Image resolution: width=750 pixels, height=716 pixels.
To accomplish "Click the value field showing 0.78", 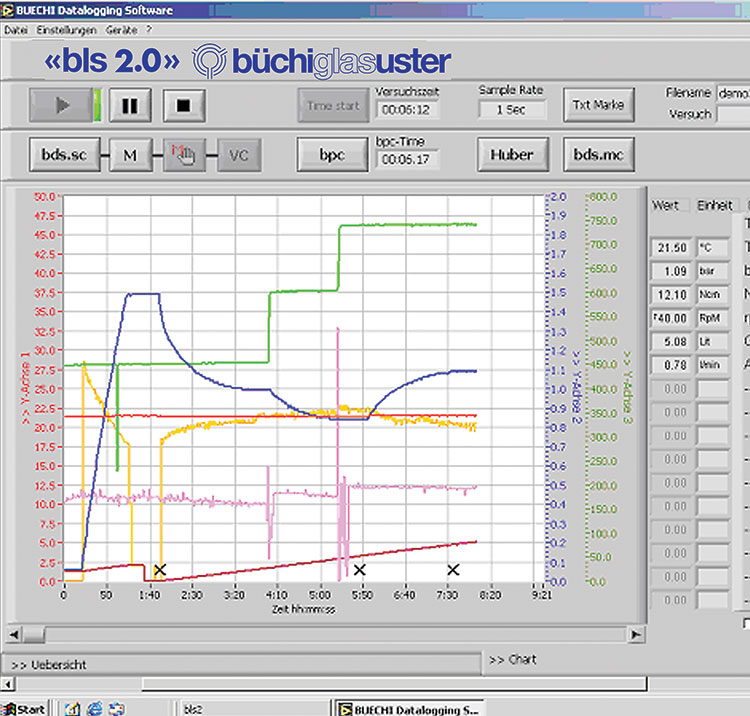I will [x=671, y=365].
